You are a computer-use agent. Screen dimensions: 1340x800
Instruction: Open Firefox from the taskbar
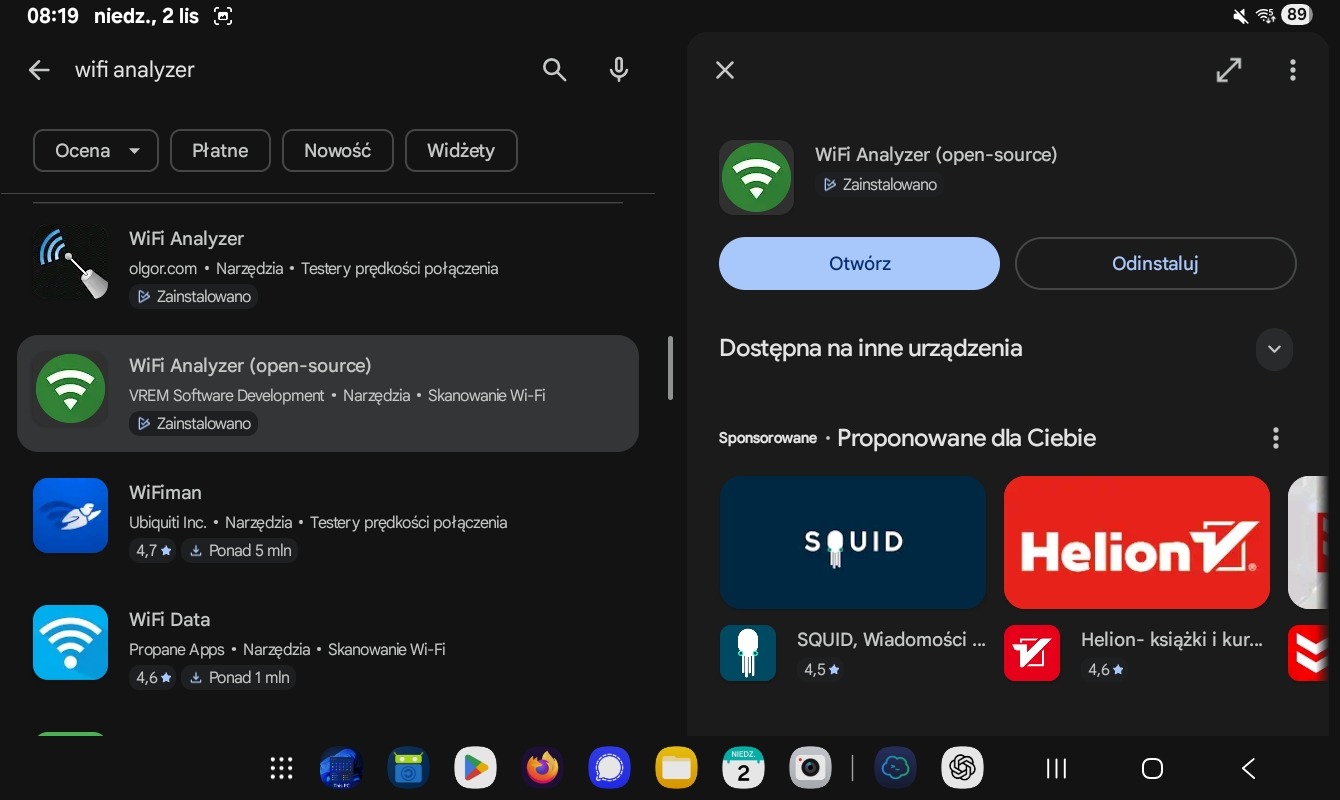543,768
